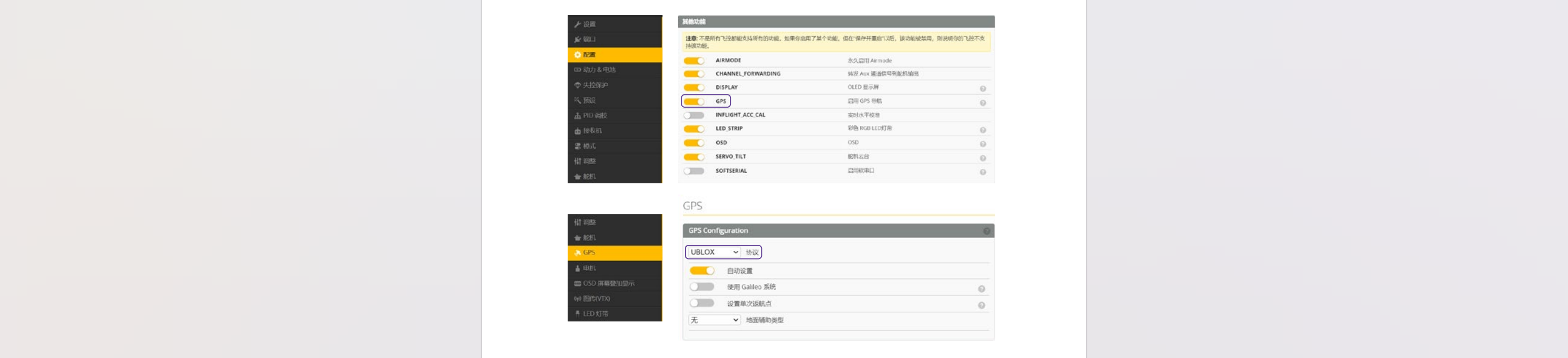1568x358 pixels.
Task: Open the 图传(VTX) sidebar tab
Action: [596, 299]
